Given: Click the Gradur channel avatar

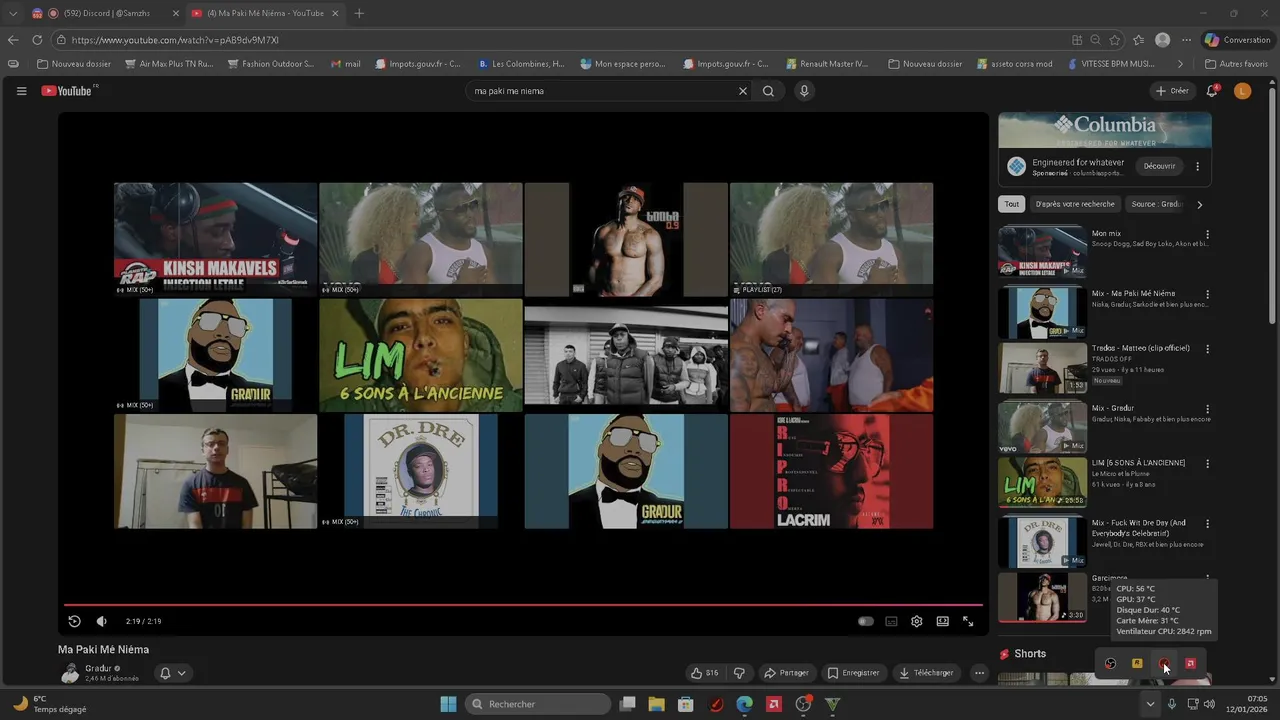Looking at the screenshot, I should coord(69,673).
